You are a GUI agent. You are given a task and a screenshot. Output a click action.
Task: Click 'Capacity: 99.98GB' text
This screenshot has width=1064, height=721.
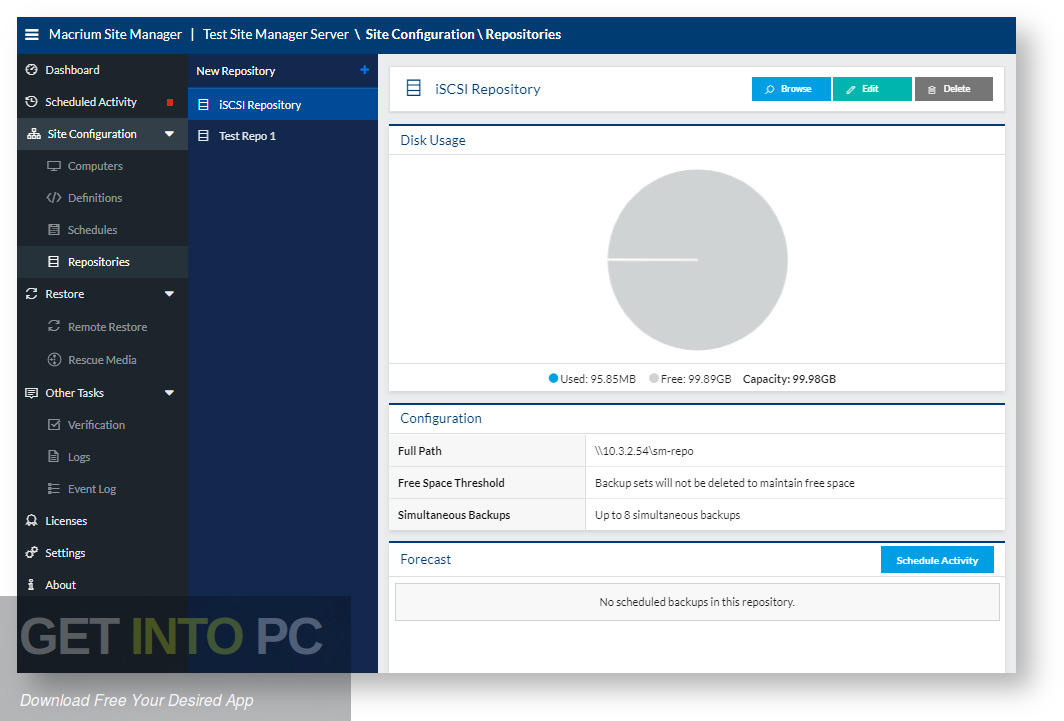[x=789, y=379]
